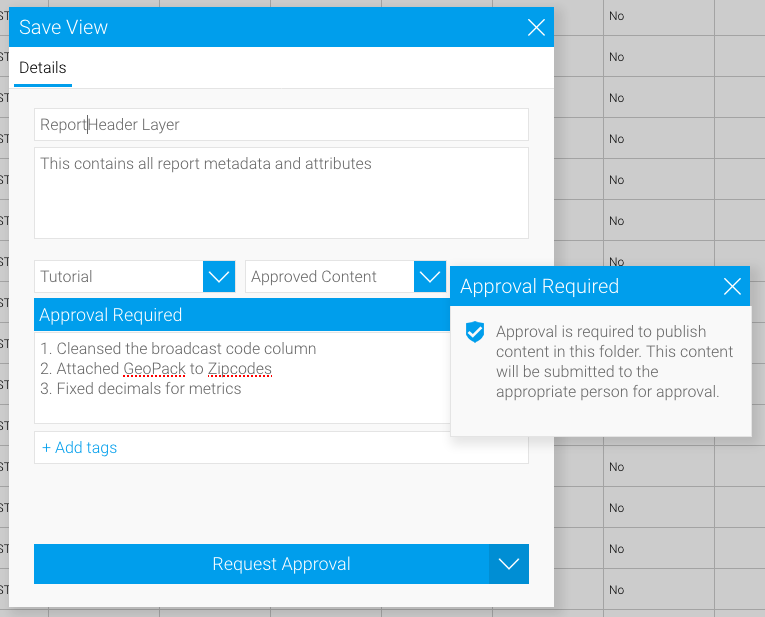Click the view description text area
Image resolution: width=765 pixels, height=617 pixels.
click(281, 193)
